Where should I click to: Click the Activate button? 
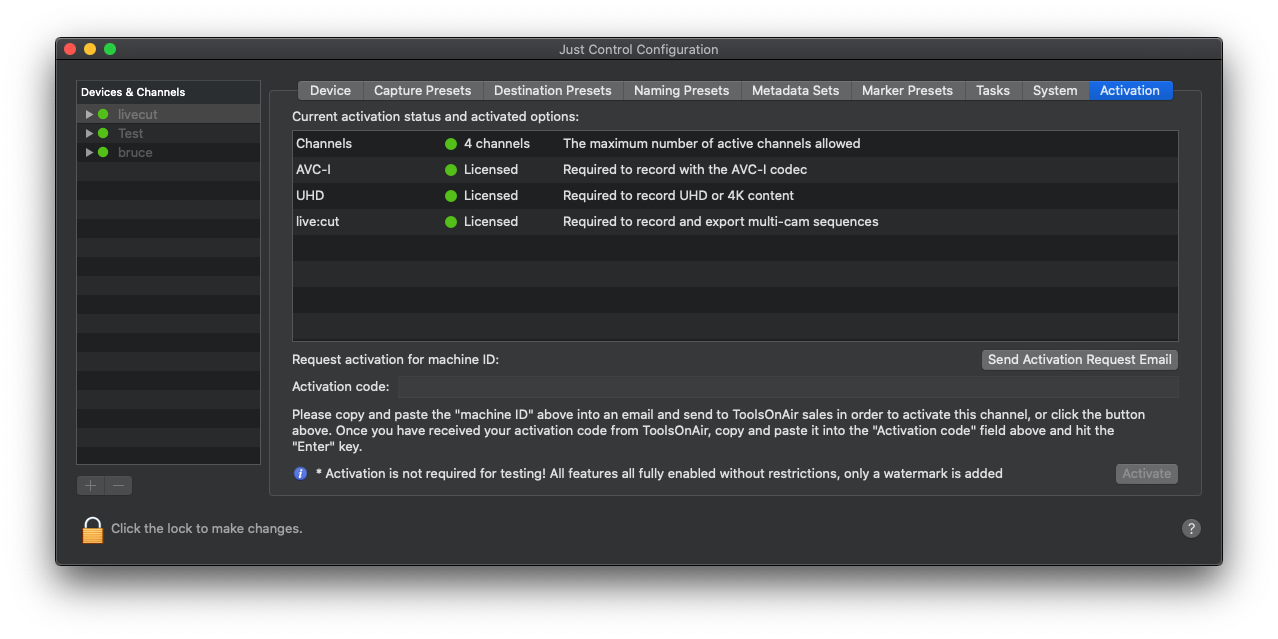point(1146,473)
